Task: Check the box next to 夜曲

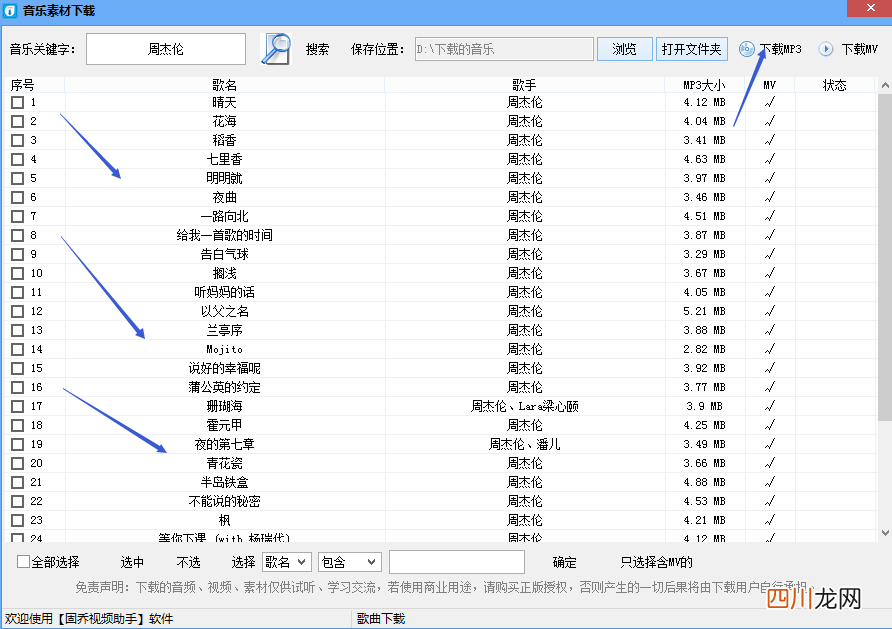Action: pyautogui.click(x=18, y=197)
